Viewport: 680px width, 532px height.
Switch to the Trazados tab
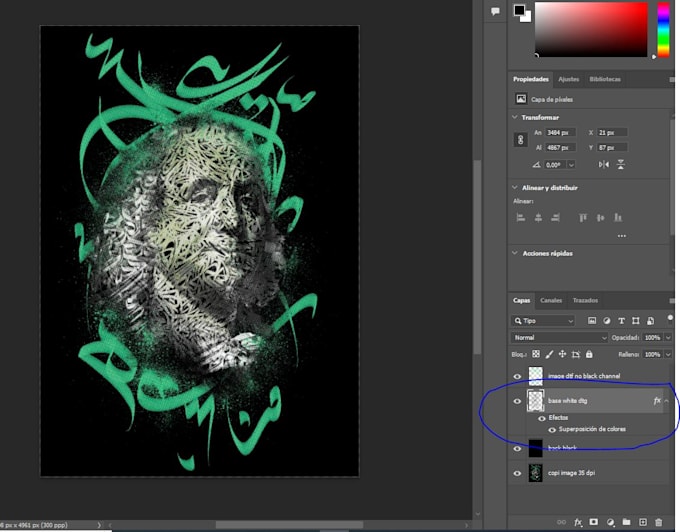[585, 300]
